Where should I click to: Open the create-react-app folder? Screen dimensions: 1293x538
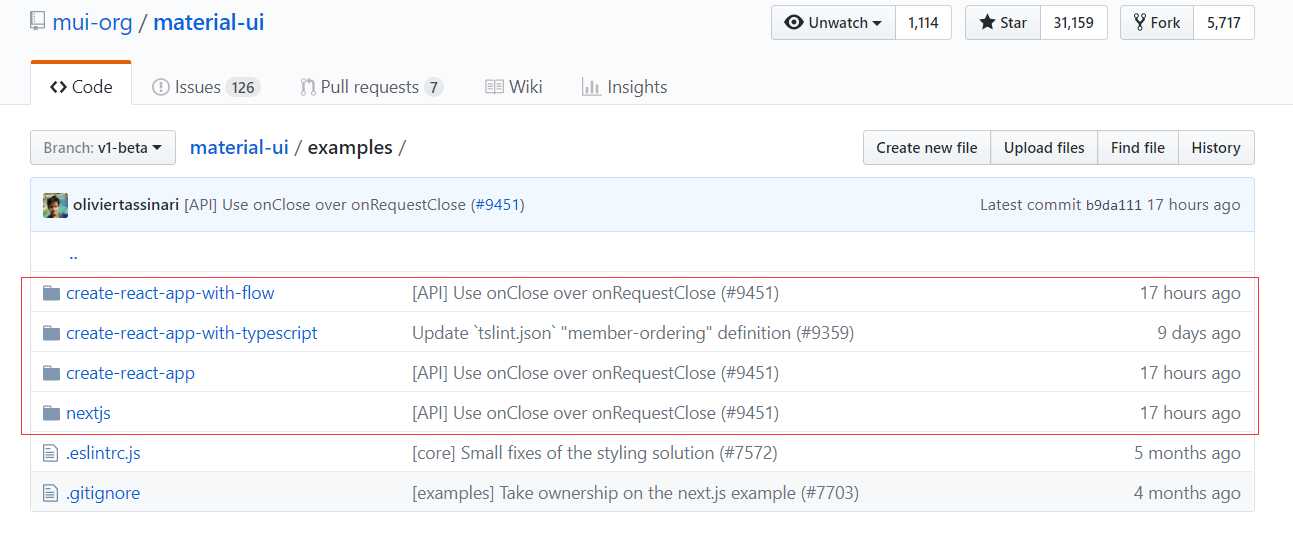[130, 373]
